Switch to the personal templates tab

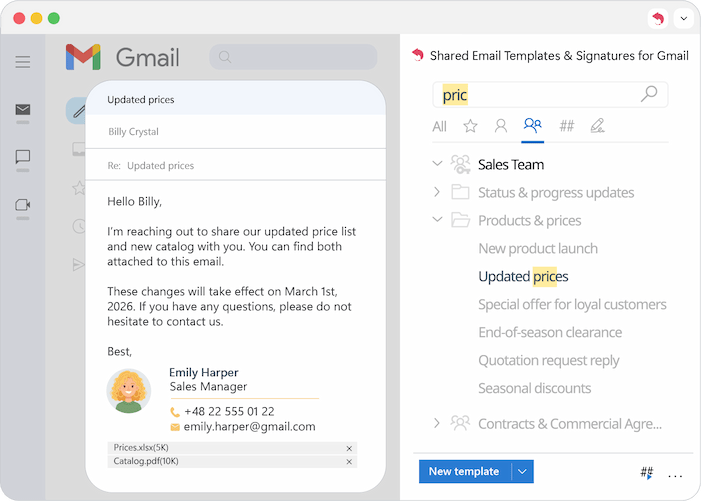(x=501, y=126)
